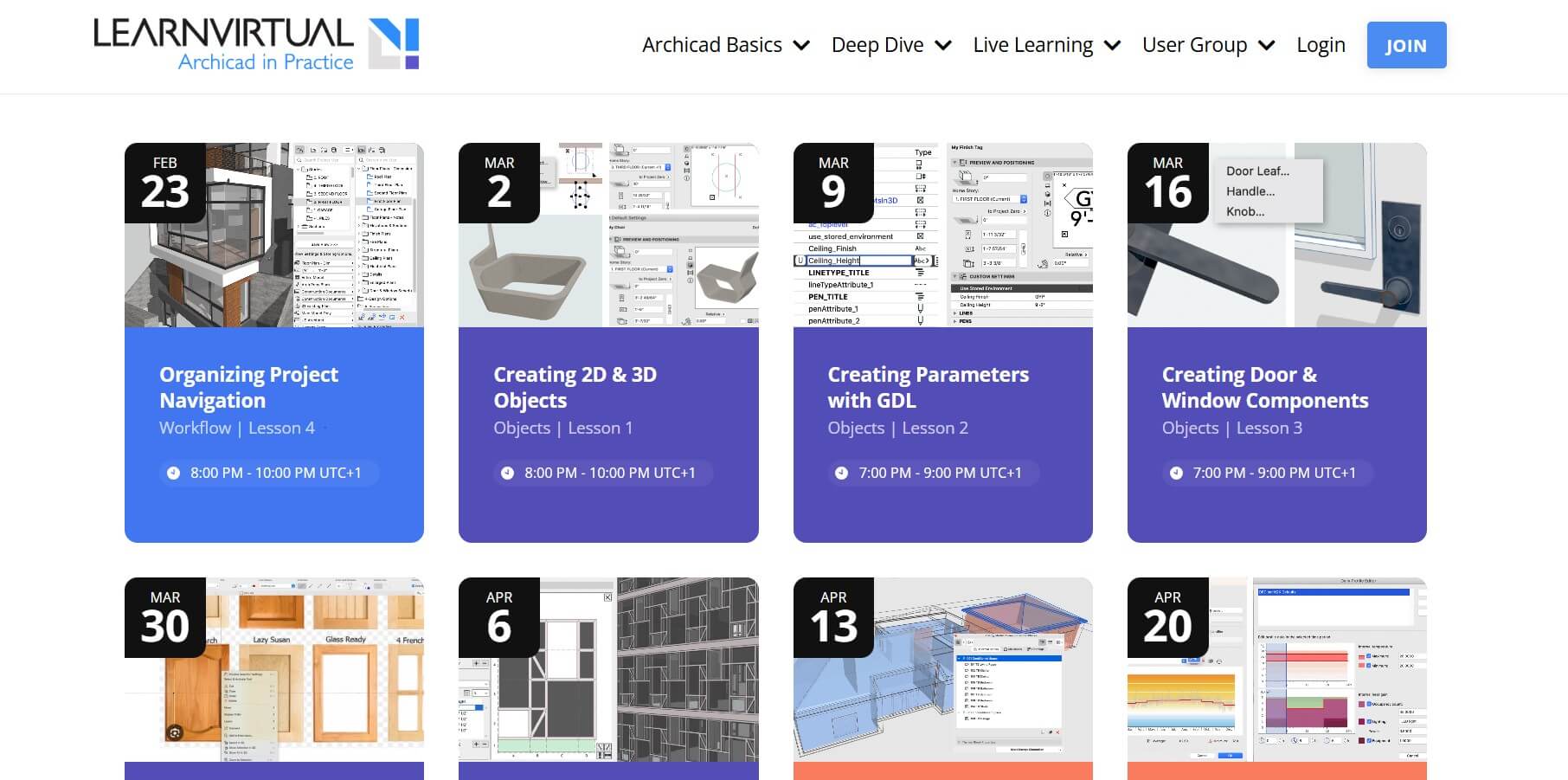The width and height of the screenshot is (1568, 780).
Task: Click the Creating Parameters with GDL title
Action: point(928,387)
